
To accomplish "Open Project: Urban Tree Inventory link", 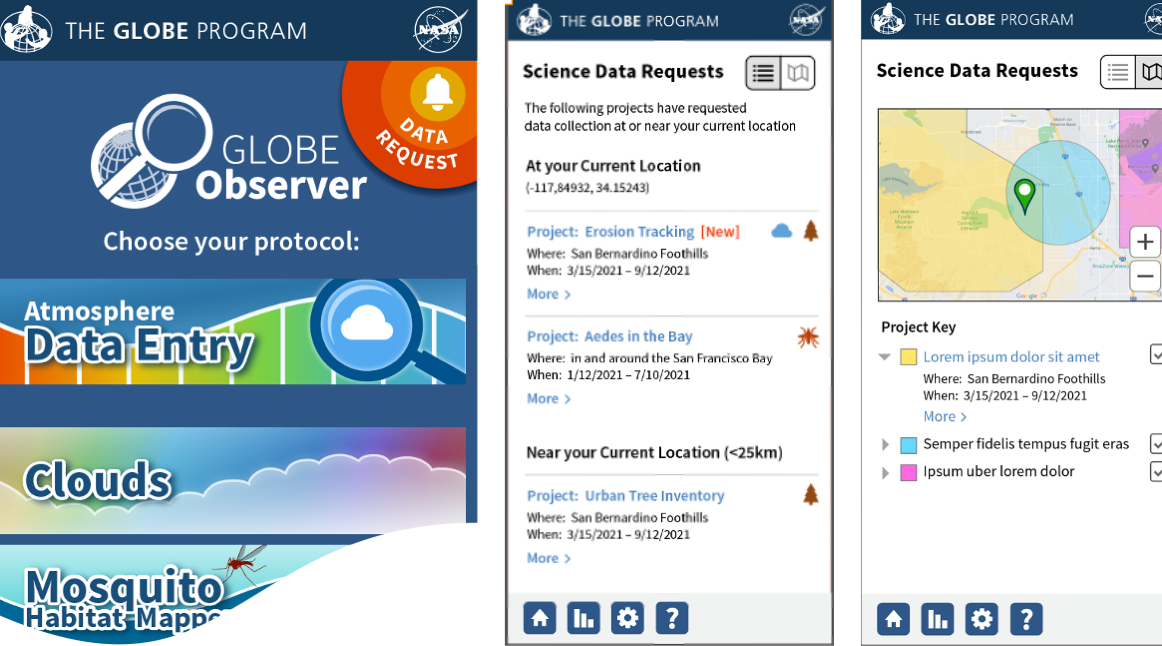I will coord(625,496).
